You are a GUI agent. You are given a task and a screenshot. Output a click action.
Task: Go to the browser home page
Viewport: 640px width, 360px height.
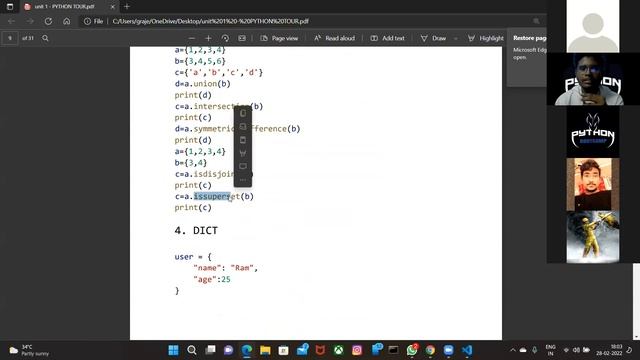point(67,21)
